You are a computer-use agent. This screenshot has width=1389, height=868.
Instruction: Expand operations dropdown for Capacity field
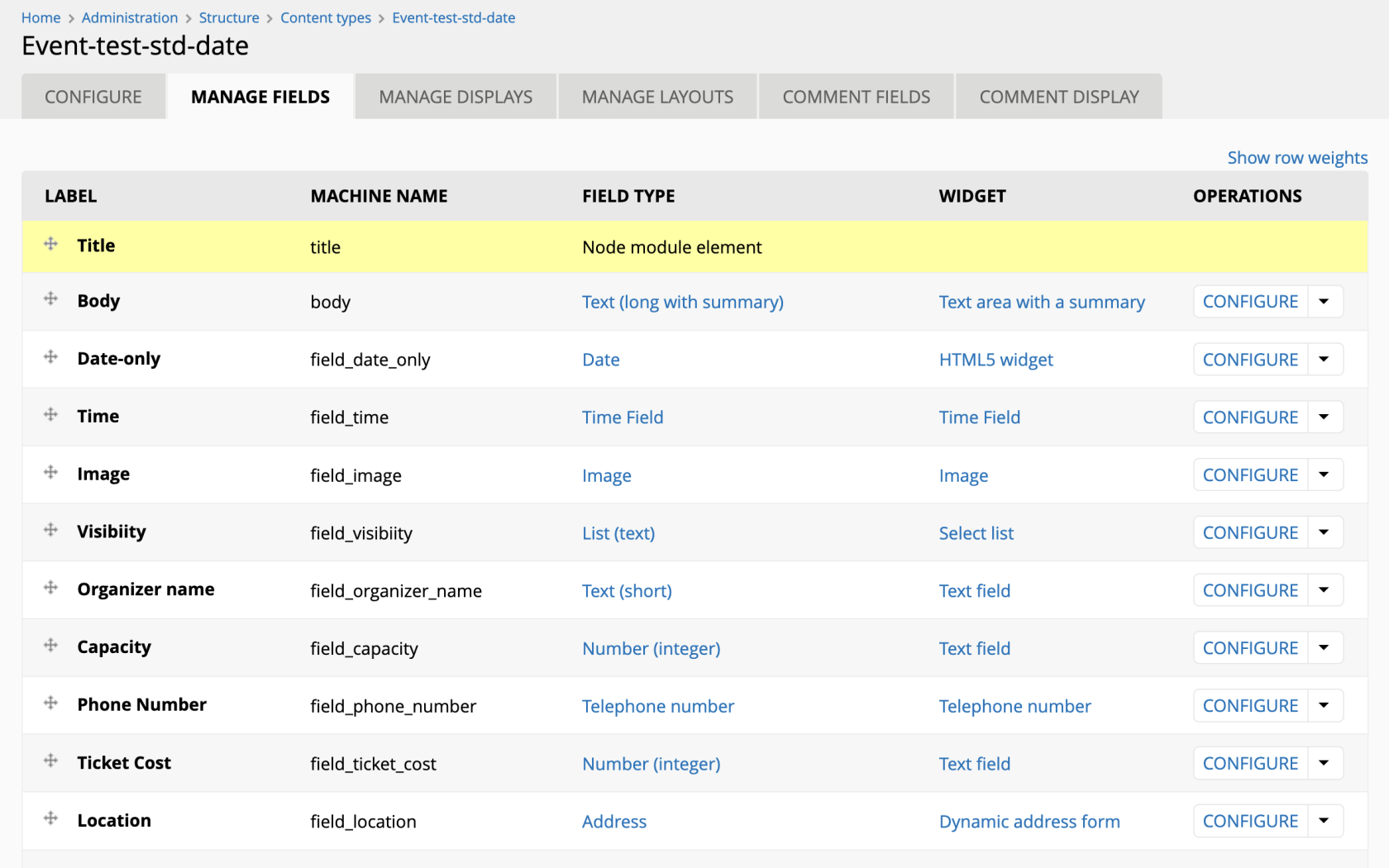point(1325,648)
